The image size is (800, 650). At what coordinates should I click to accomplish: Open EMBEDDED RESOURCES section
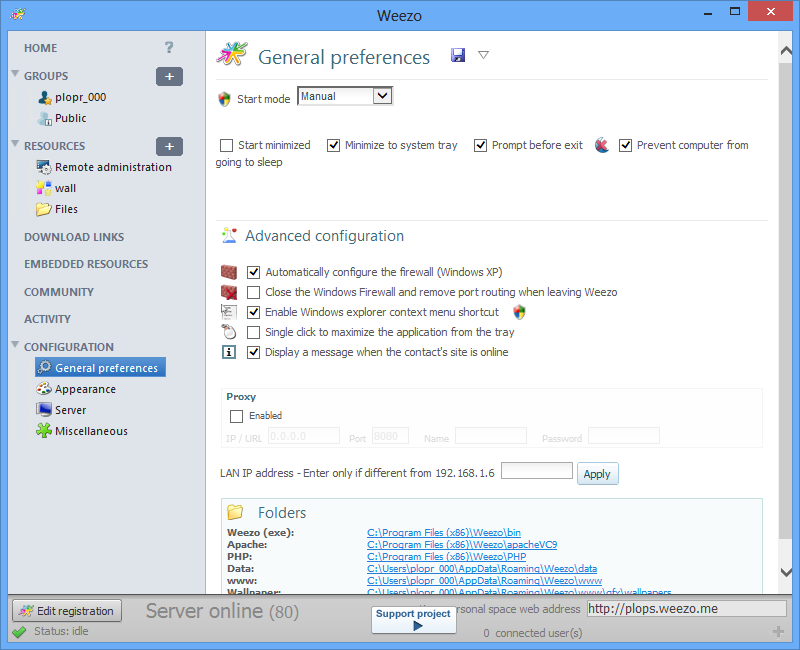coord(86,264)
